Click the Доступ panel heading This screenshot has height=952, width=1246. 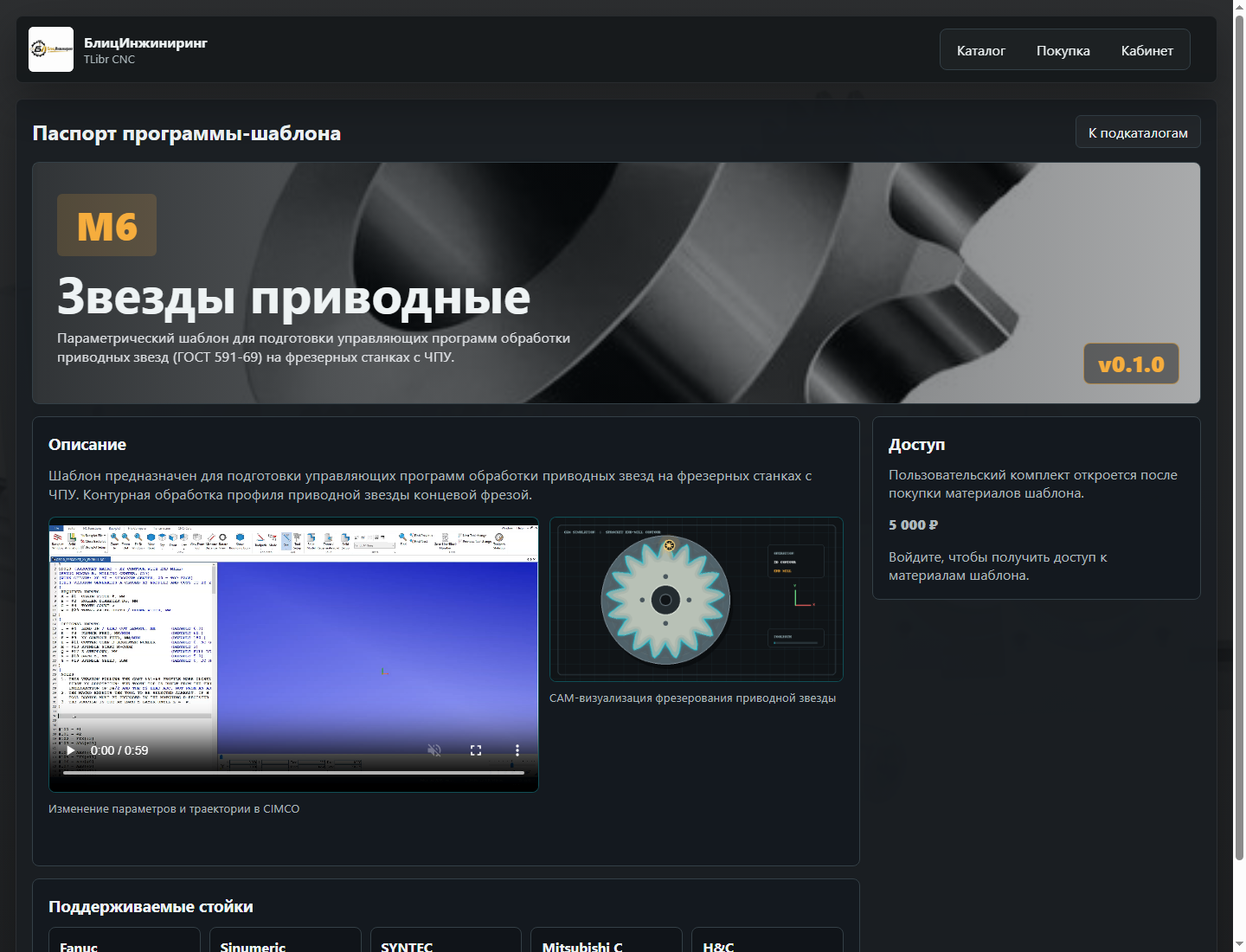tap(916, 444)
